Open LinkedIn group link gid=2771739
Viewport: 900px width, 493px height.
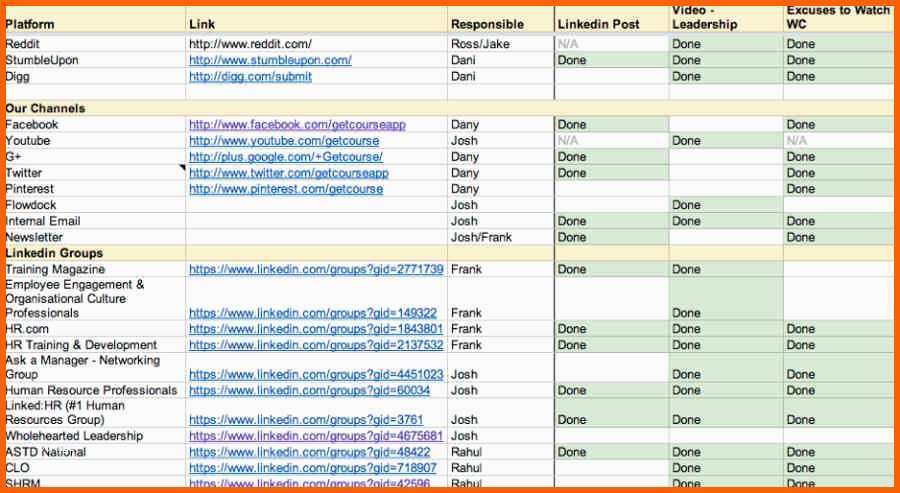(x=316, y=269)
